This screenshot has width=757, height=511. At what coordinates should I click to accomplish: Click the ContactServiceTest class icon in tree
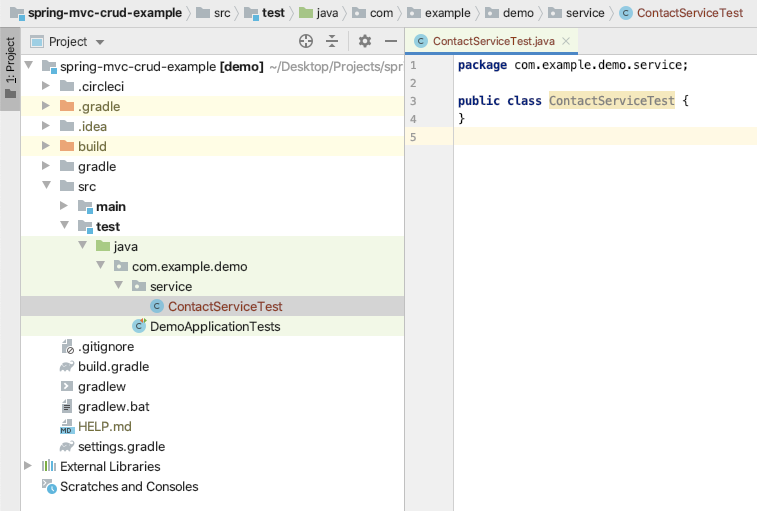tap(156, 306)
